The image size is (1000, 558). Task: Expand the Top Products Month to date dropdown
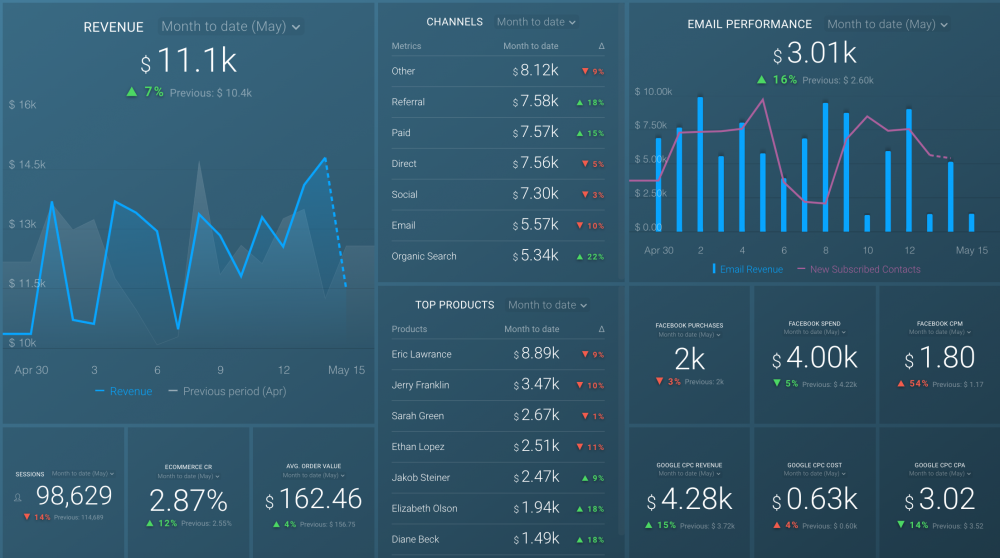point(548,305)
